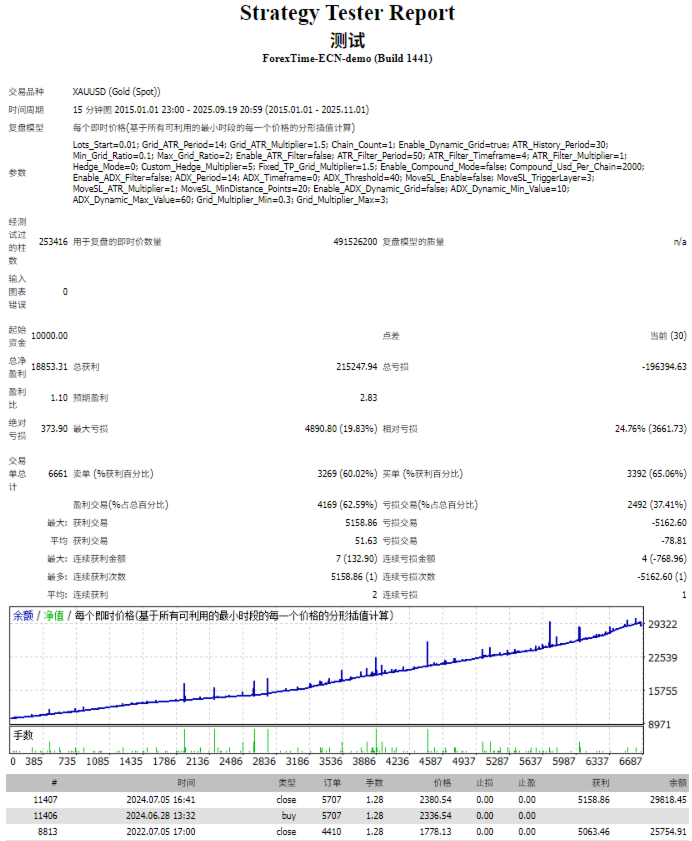
Task: Click the total net profit '18853.31'
Action: coord(49,367)
